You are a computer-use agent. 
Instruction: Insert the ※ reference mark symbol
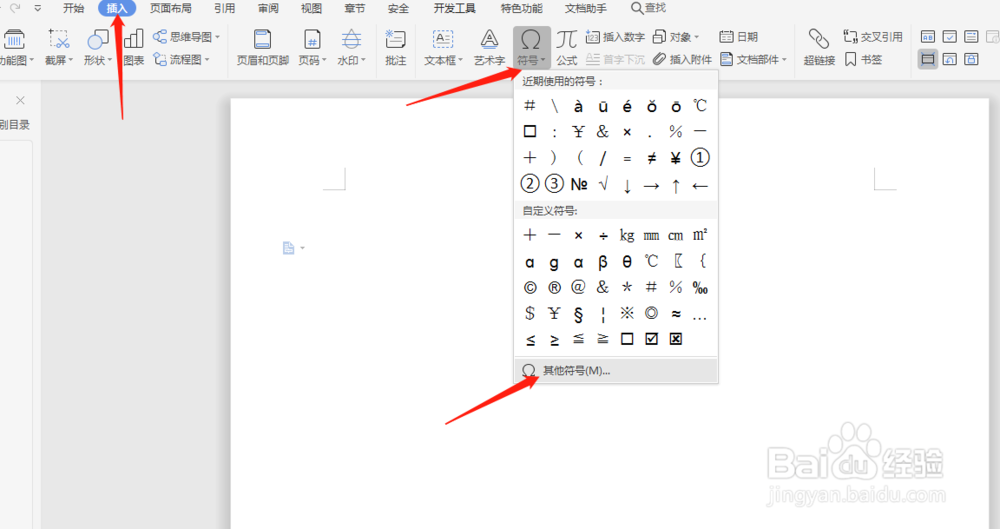click(627, 313)
